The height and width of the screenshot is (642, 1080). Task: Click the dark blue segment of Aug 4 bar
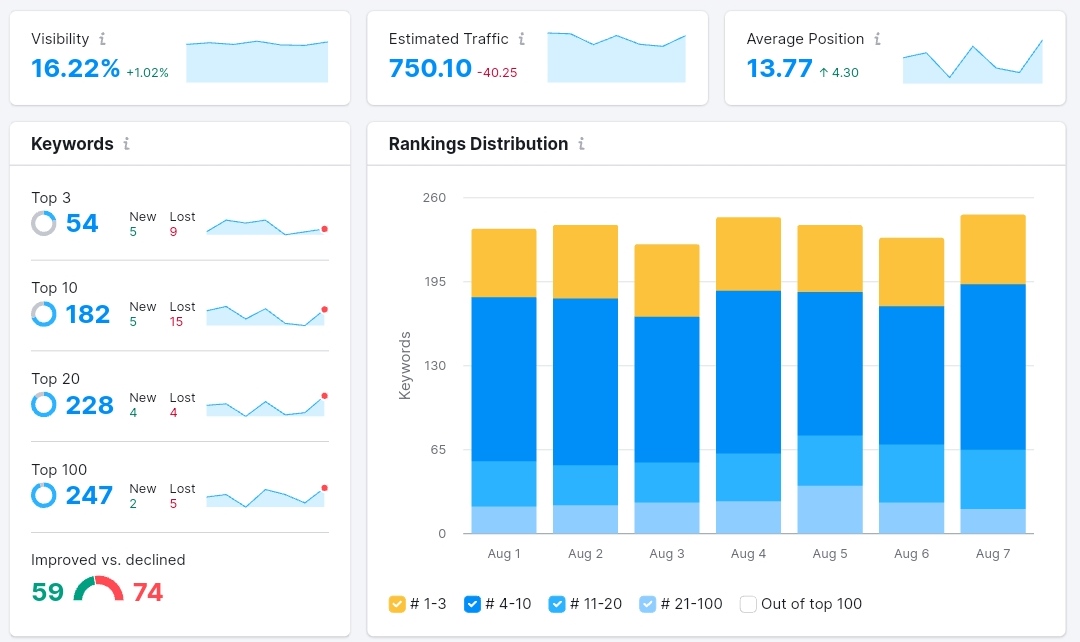click(748, 372)
